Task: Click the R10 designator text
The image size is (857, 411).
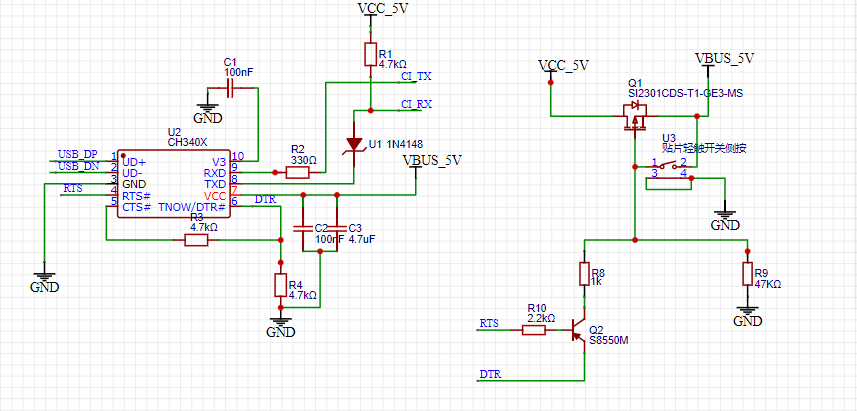Action: tap(536, 308)
